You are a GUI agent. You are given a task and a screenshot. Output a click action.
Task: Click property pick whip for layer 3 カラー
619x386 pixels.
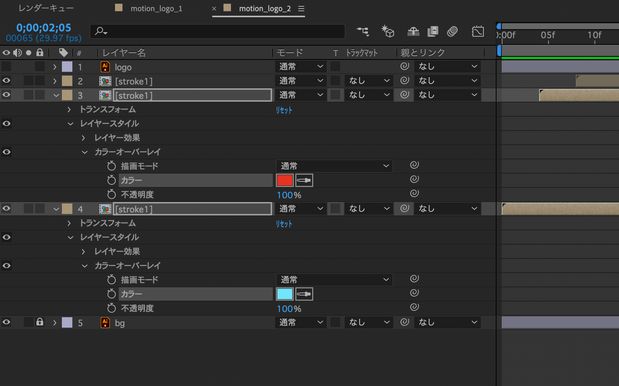pos(414,179)
